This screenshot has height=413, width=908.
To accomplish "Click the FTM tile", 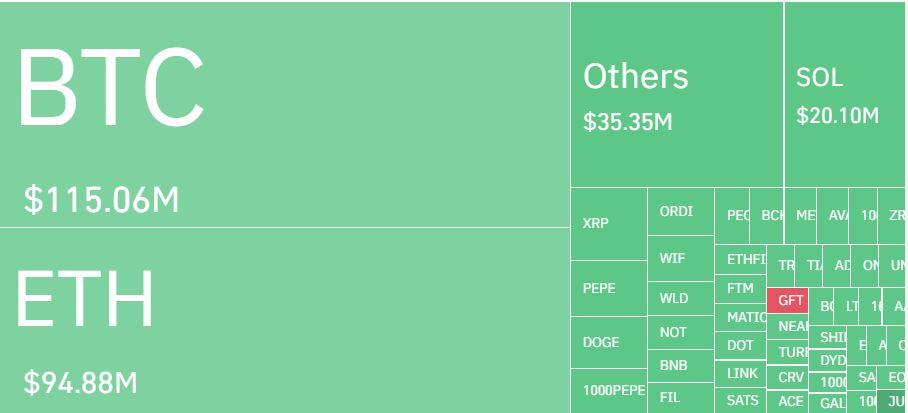I will [x=740, y=288].
